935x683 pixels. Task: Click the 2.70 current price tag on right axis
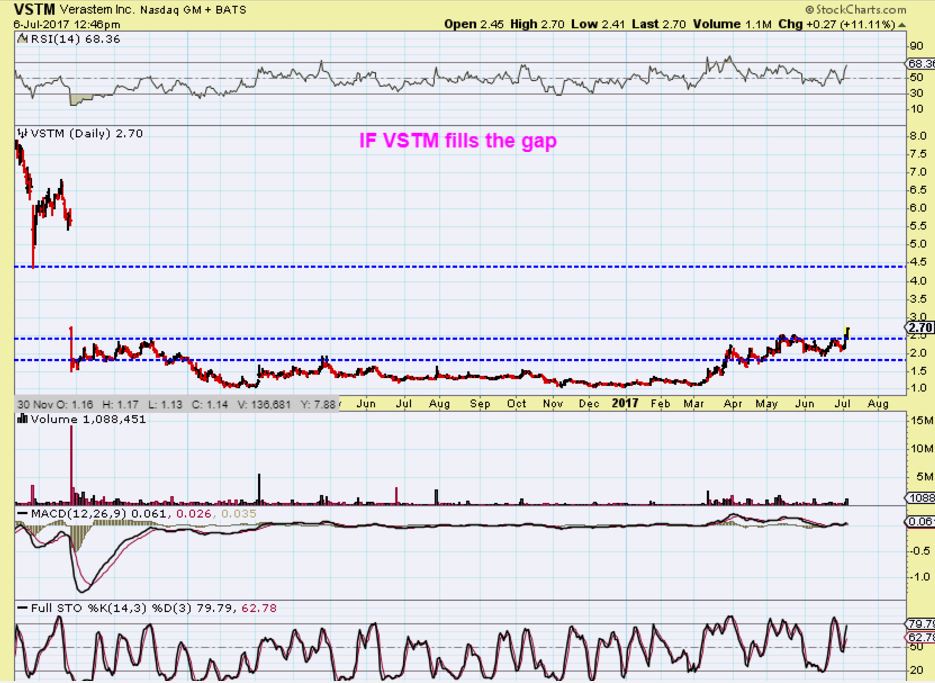(x=920, y=327)
